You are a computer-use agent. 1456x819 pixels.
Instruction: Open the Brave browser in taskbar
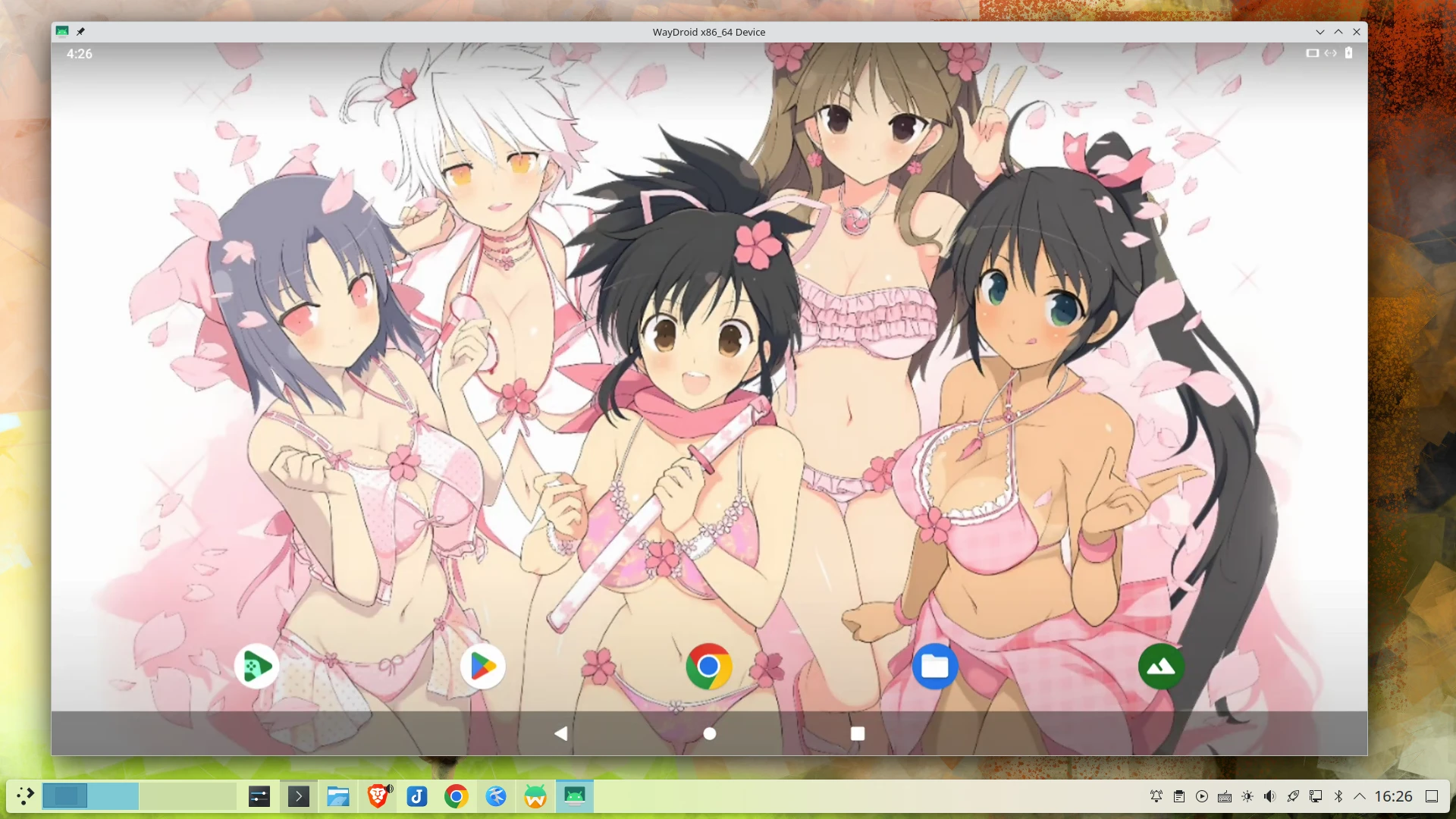tap(378, 796)
